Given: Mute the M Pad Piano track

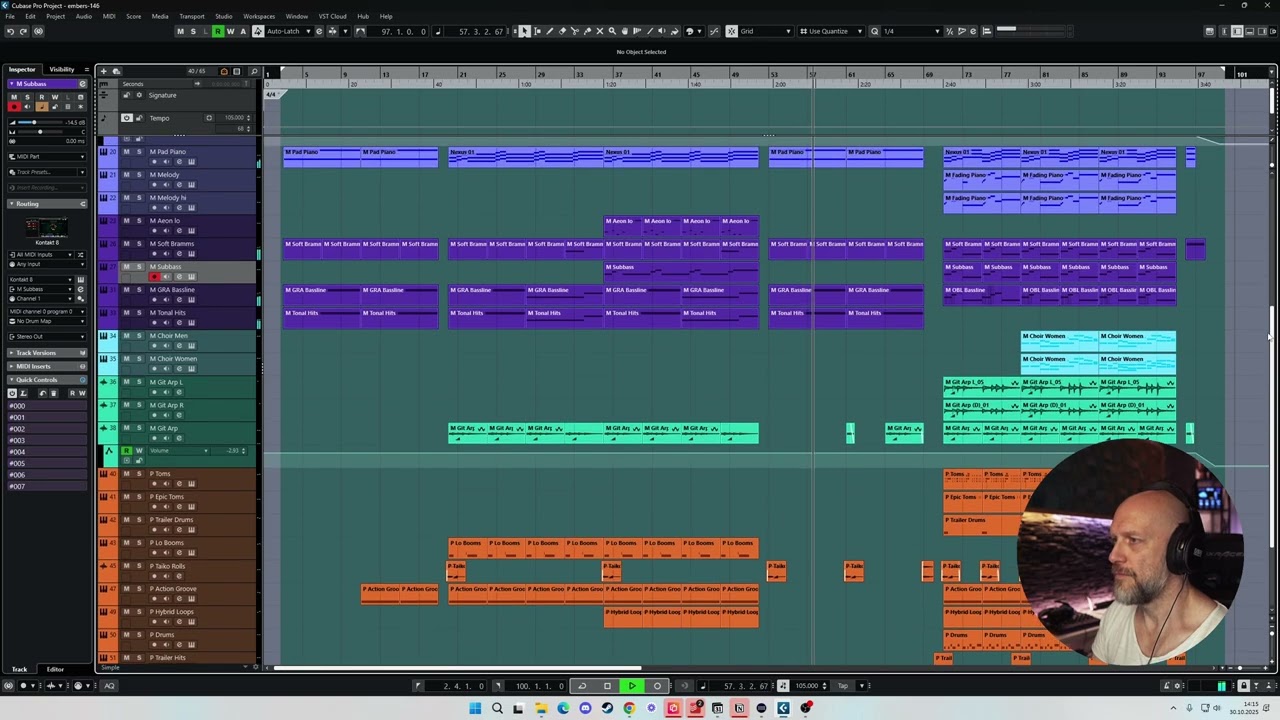Looking at the screenshot, I should pyautogui.click(x=126, y=152).
